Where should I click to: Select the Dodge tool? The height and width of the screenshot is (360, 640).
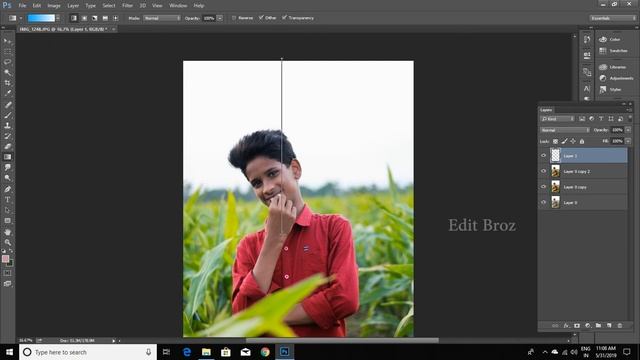coord(7,178)
